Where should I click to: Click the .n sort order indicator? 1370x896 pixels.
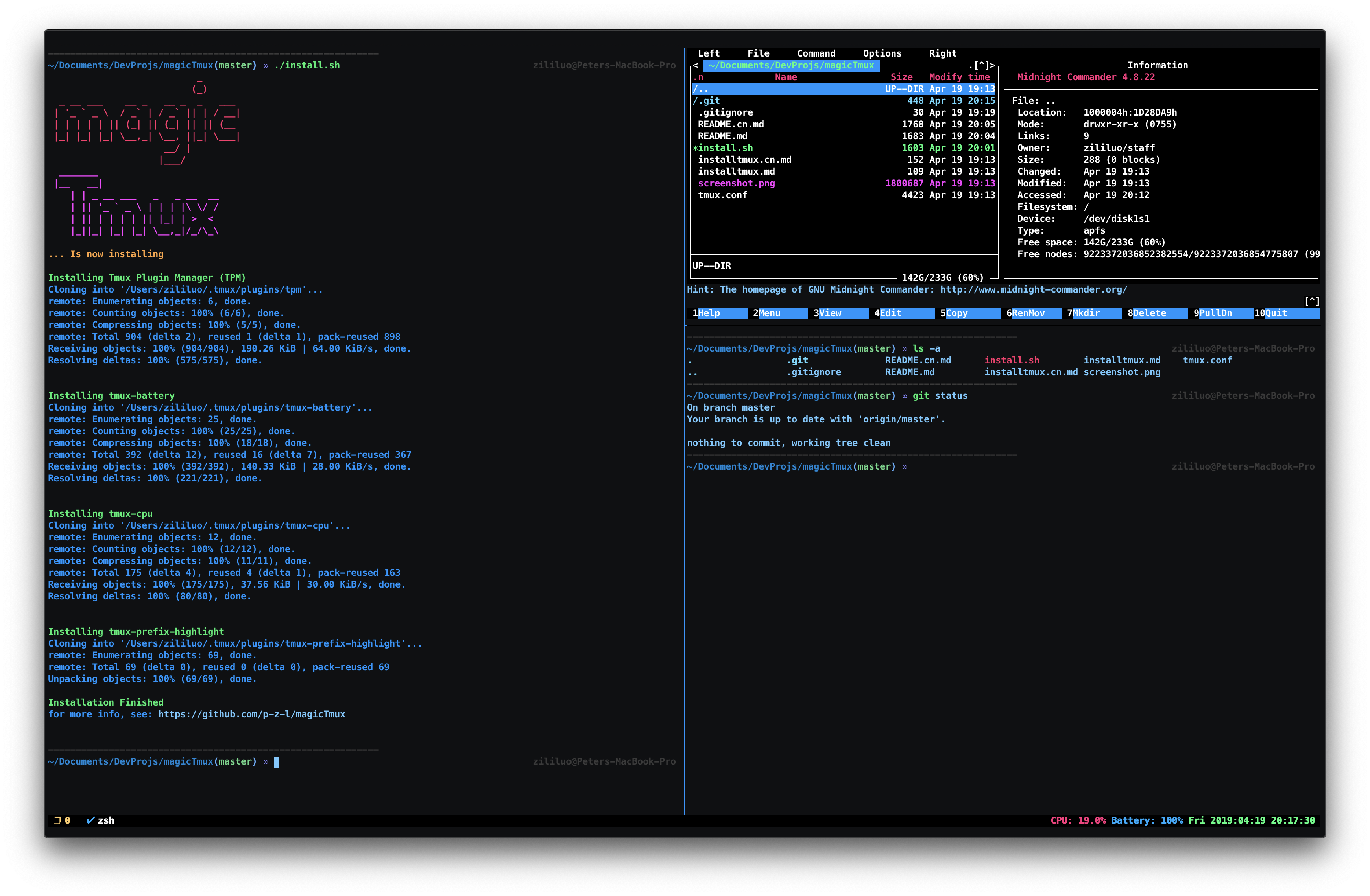coord(698,77)
